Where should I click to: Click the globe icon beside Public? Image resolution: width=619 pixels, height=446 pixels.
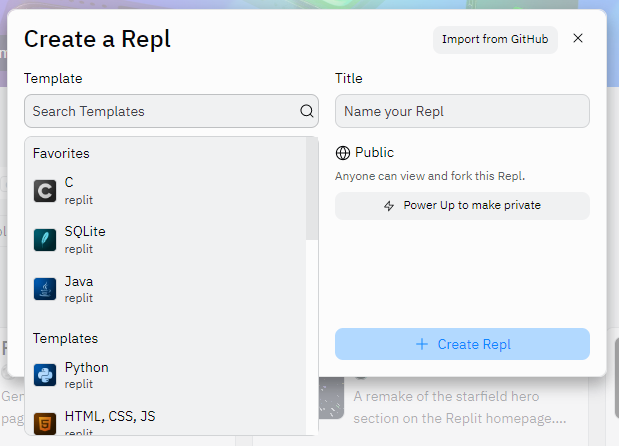tap(343, 153)
